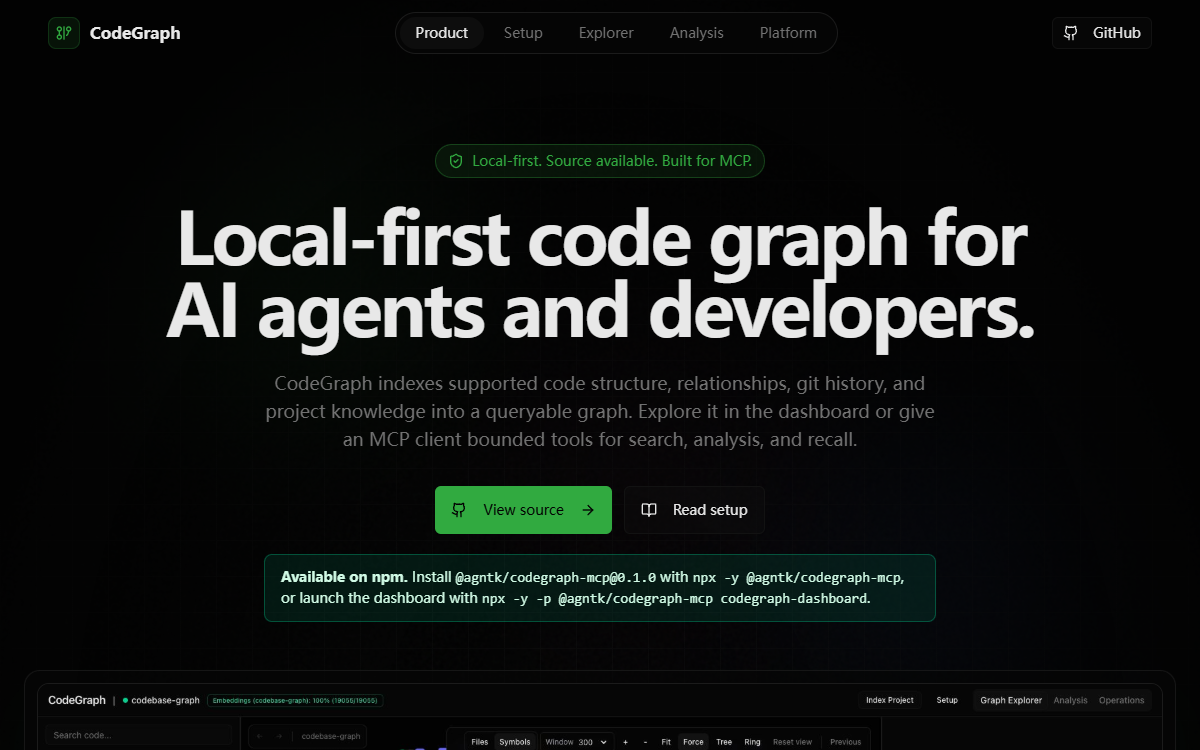Click the CodeGraph title in dashboard preview

pos(77,700)
